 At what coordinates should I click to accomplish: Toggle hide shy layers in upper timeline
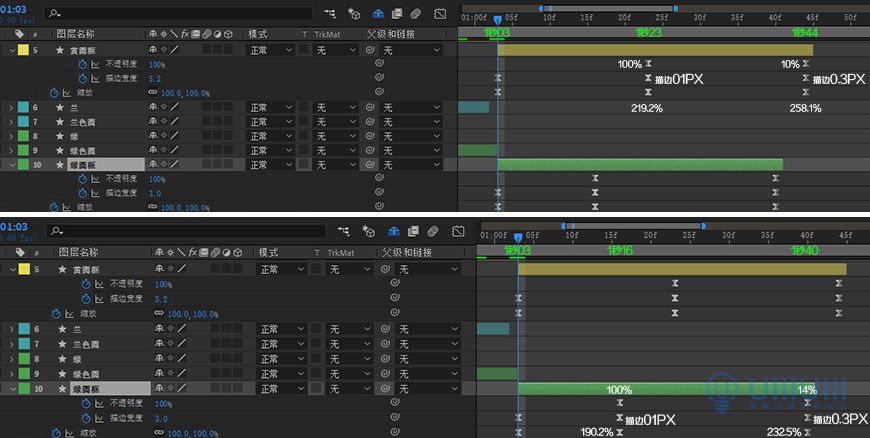(378, 14)
